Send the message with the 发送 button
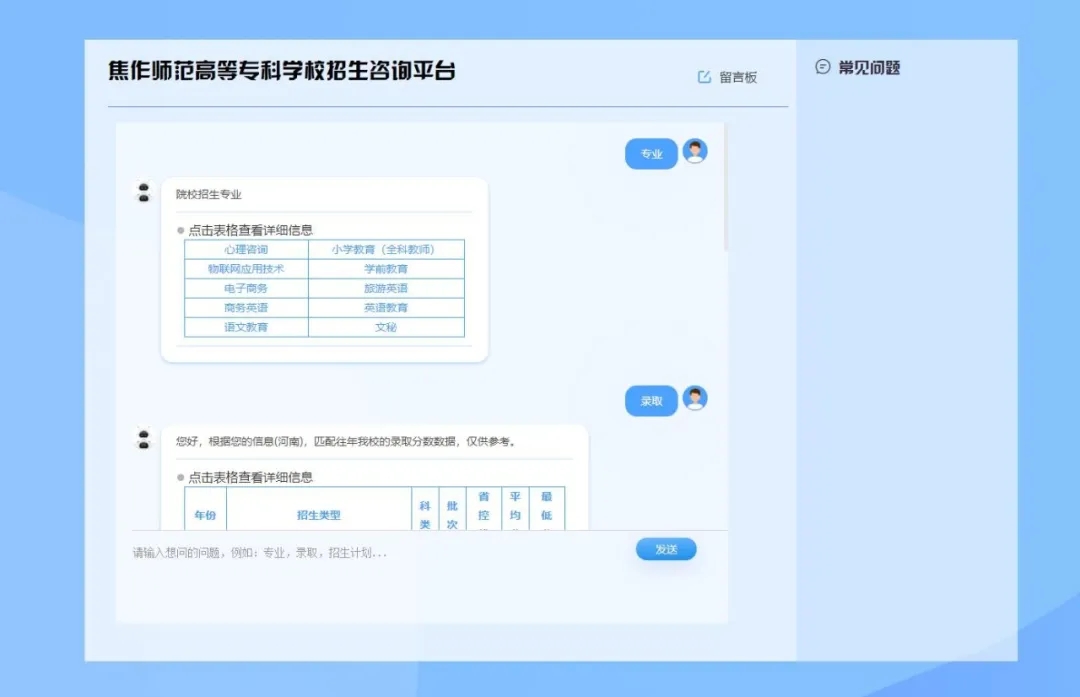This screenshot has height=697, width=1080. point(666,549)
